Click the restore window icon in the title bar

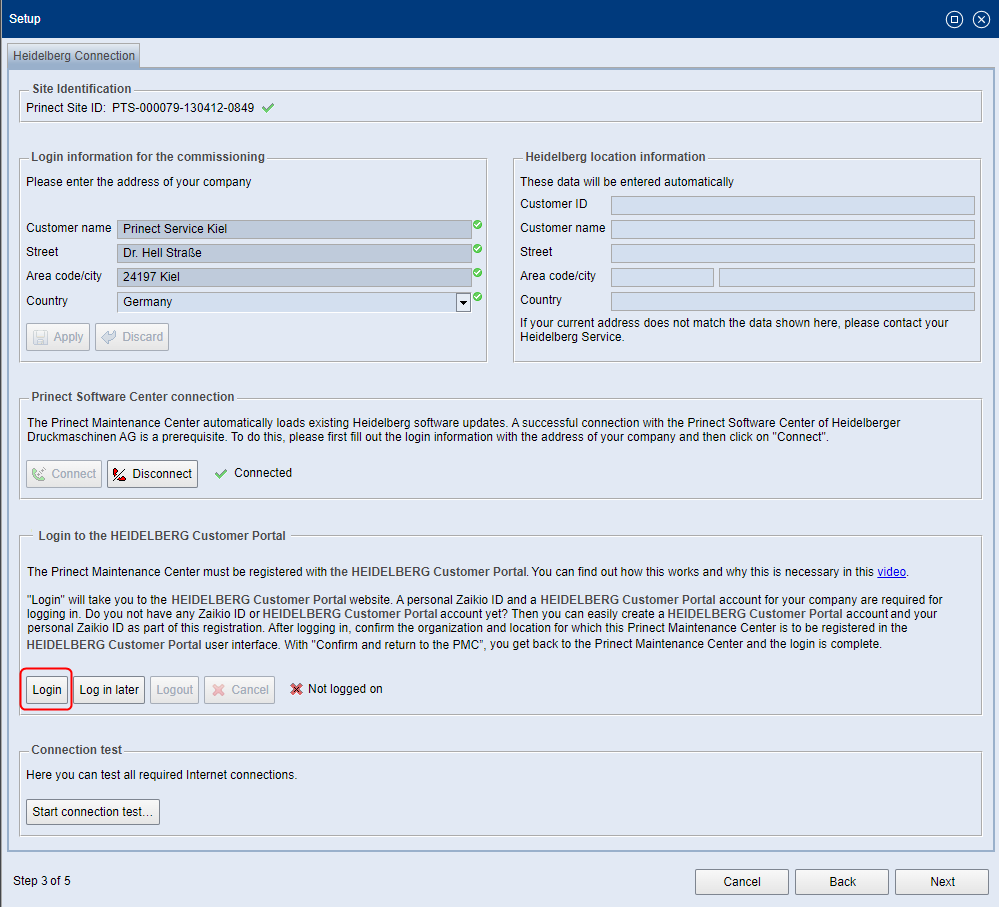point(954,19)
